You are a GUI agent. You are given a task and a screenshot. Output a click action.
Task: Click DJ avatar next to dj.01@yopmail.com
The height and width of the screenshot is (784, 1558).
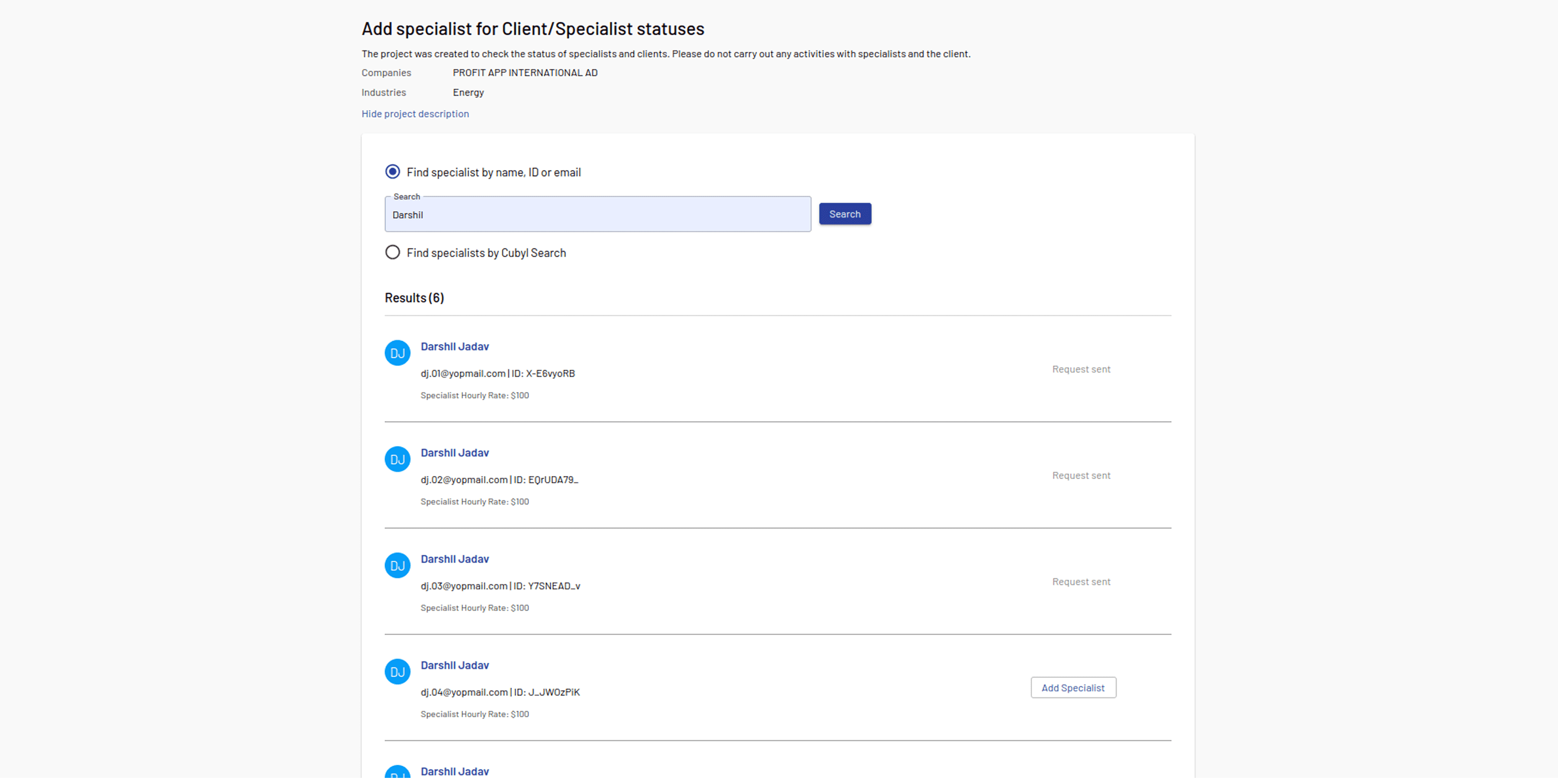(397, 353)
